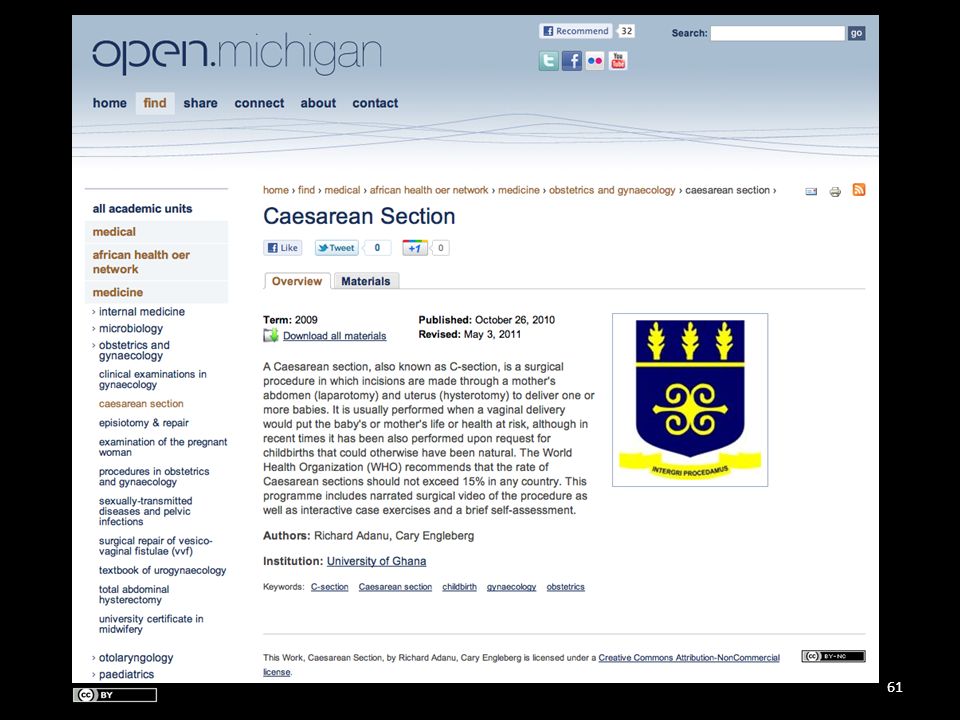Click breadcrumb link 'home'
Viewport: 960px width, 720px height.
(276, 190)
